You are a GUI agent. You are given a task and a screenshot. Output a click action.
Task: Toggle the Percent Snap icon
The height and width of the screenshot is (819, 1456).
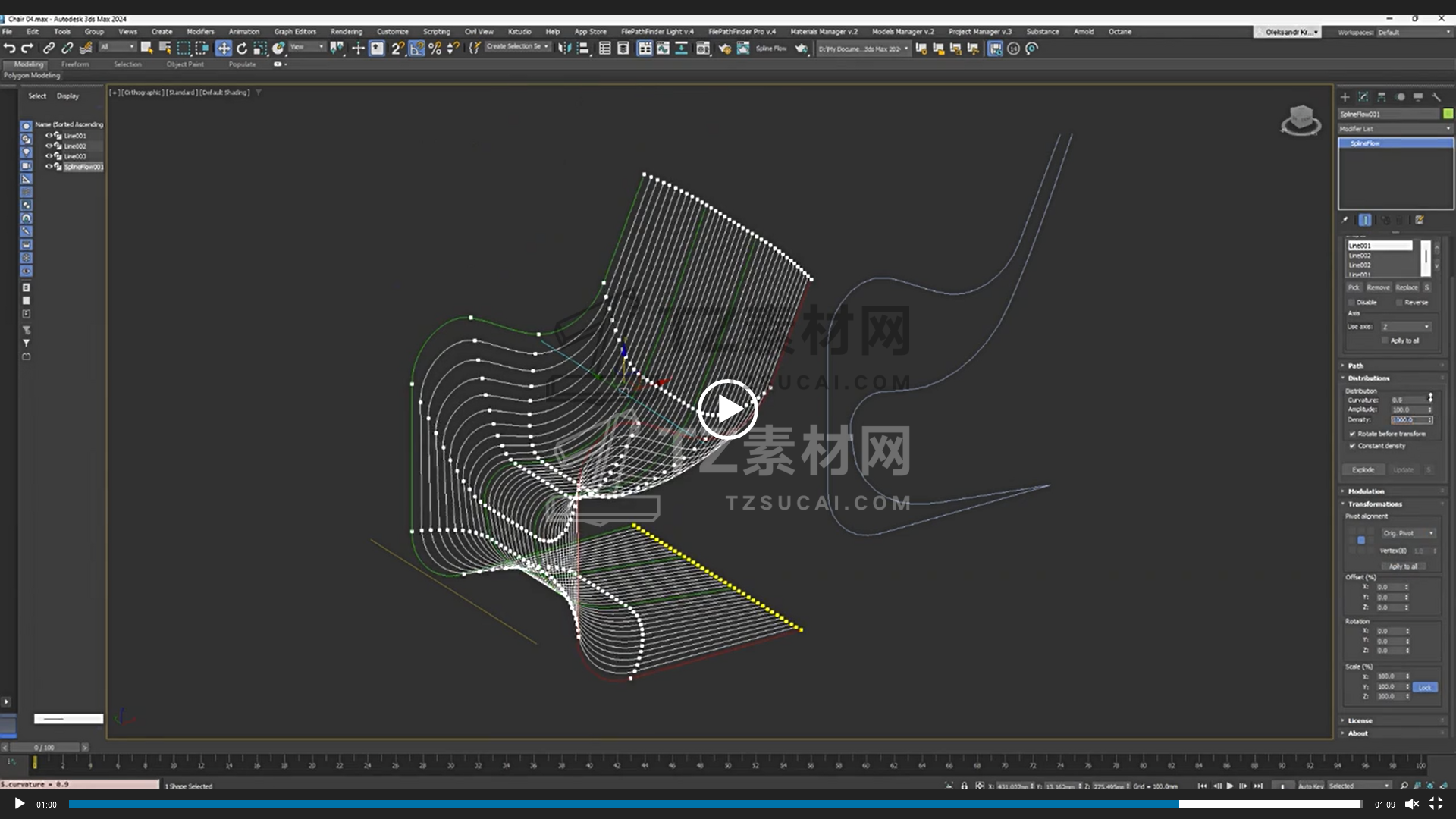(x=435, y=49)
